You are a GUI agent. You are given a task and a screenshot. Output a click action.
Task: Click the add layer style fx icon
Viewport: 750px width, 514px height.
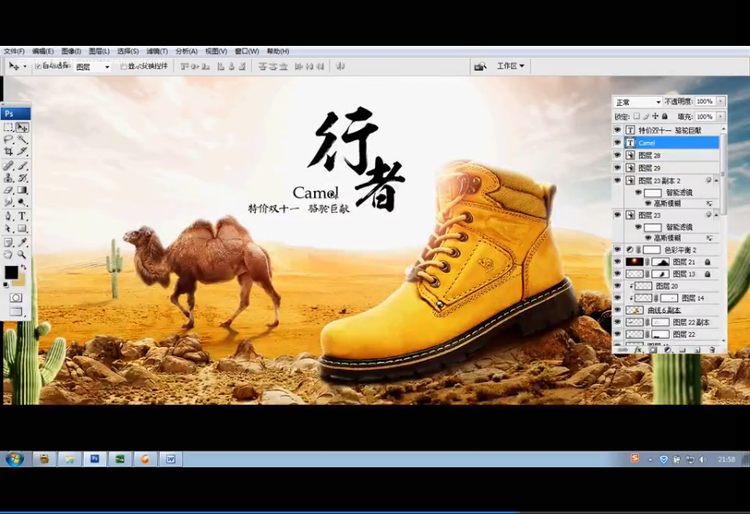pos(638,350)
